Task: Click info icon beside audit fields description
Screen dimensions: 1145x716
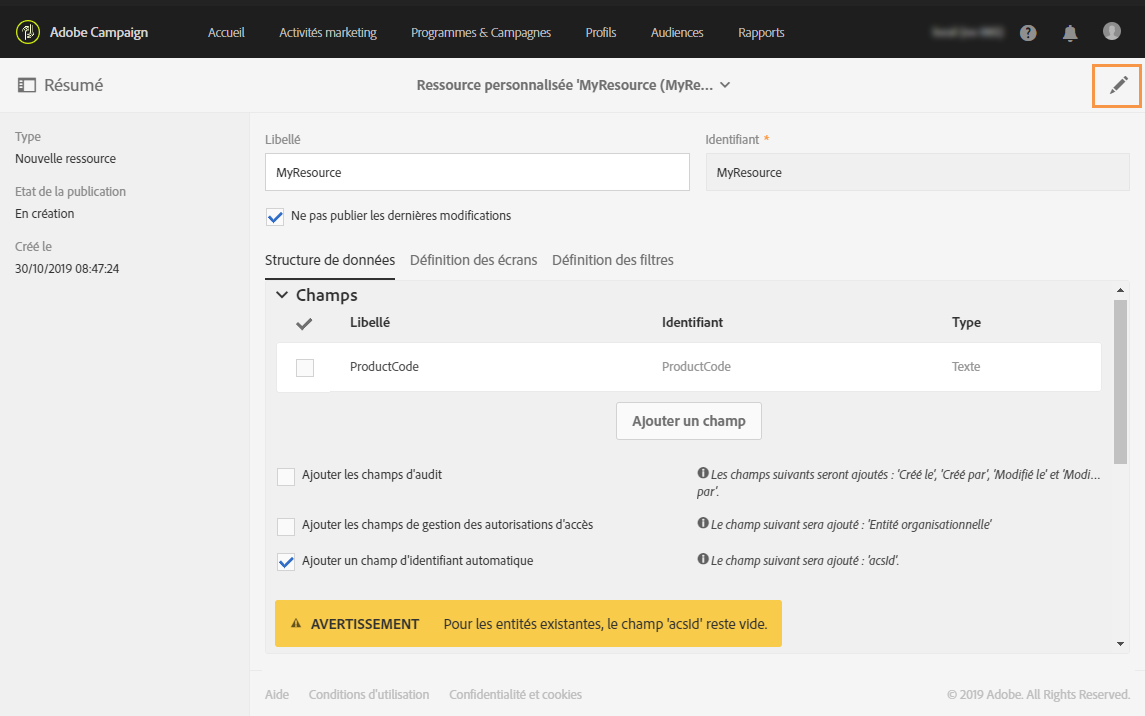Action: point(703,474)
